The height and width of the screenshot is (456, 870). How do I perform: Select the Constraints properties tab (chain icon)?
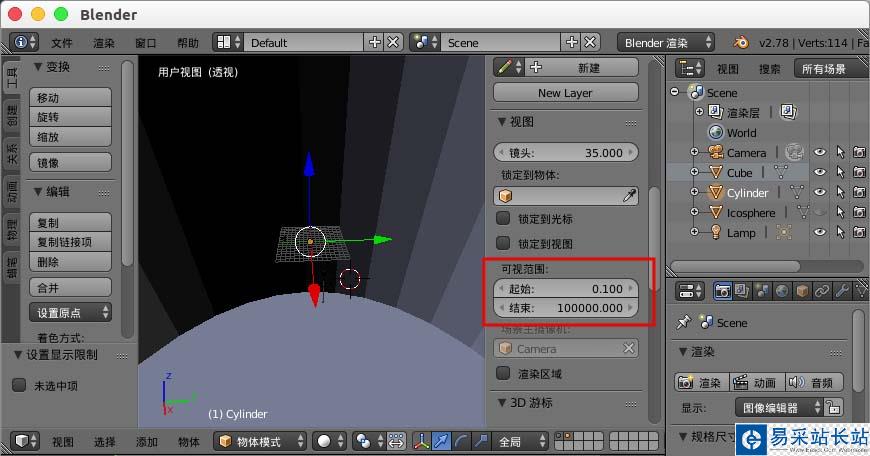pyautogui.click(x=822, y=291)
